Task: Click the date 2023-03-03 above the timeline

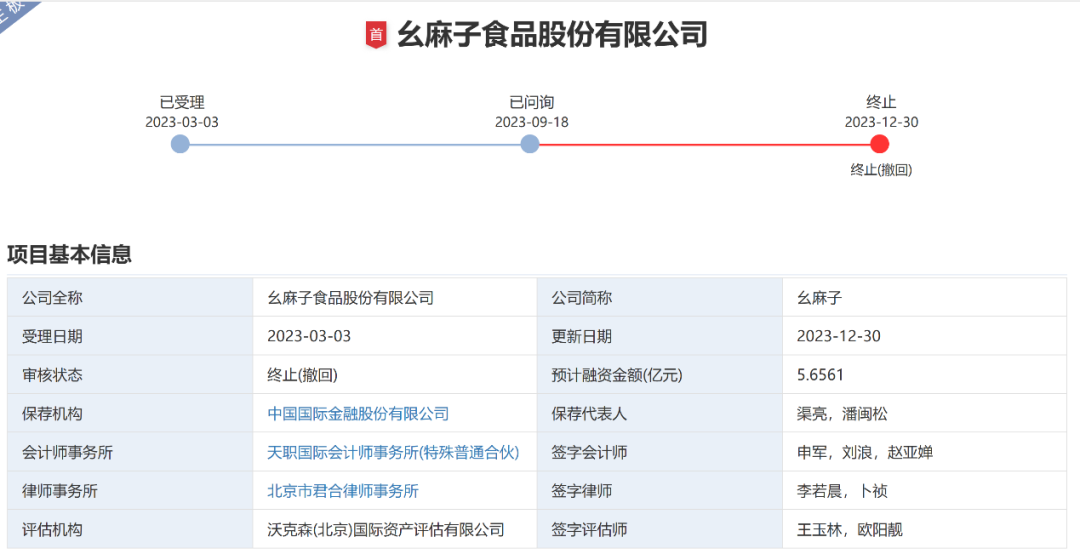Action: point(182,122)
